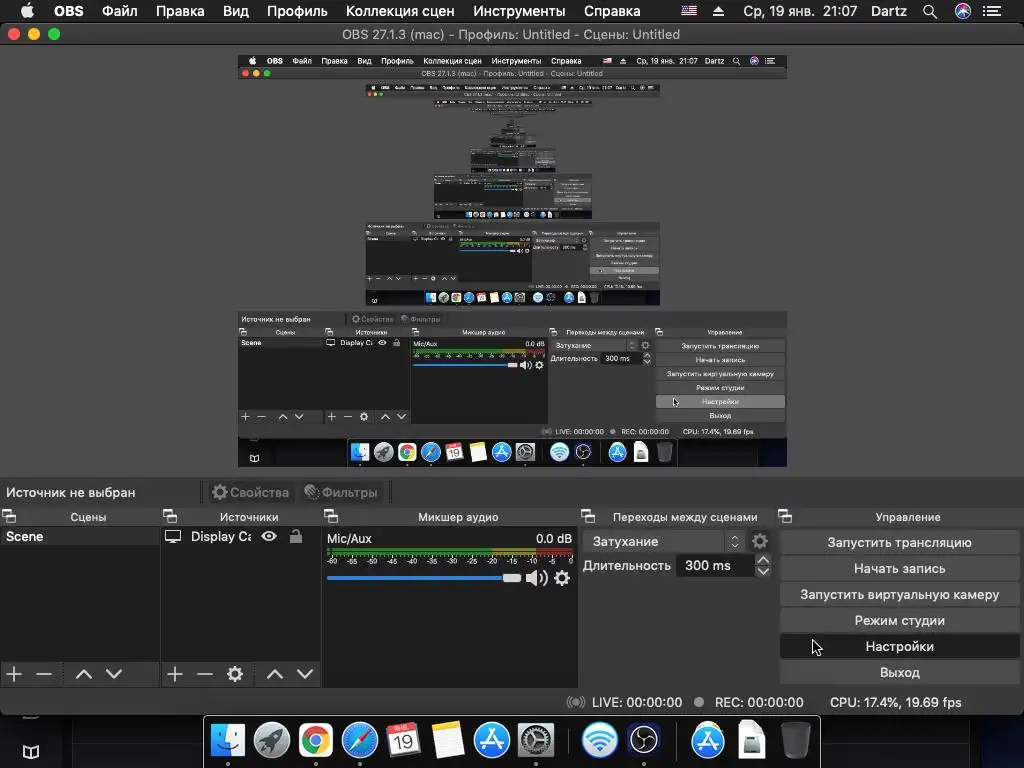Open Notification Center list icon
This screenshot has width=1024, height=768.
(992, 11)
